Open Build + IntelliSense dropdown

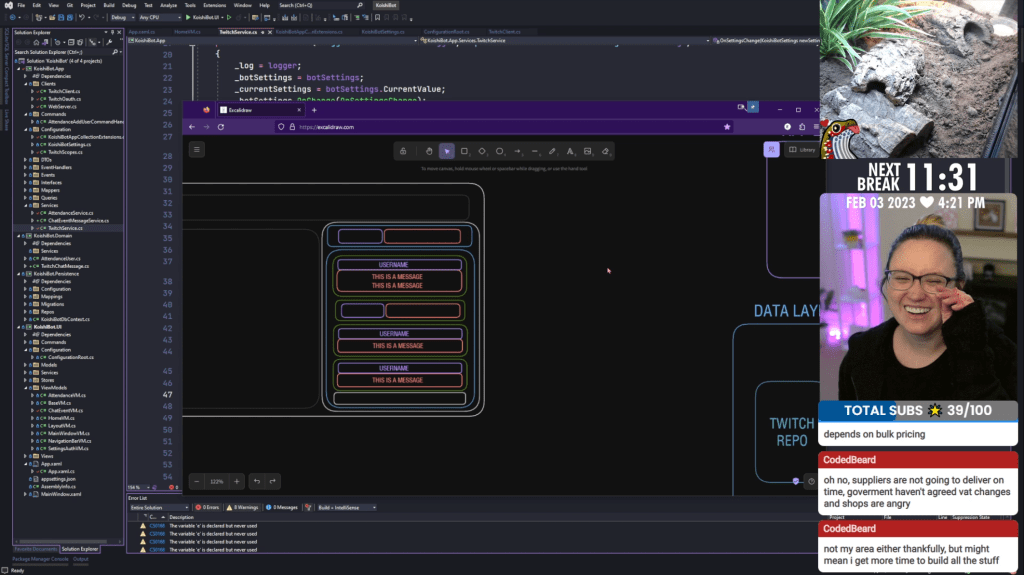point(347,507)
